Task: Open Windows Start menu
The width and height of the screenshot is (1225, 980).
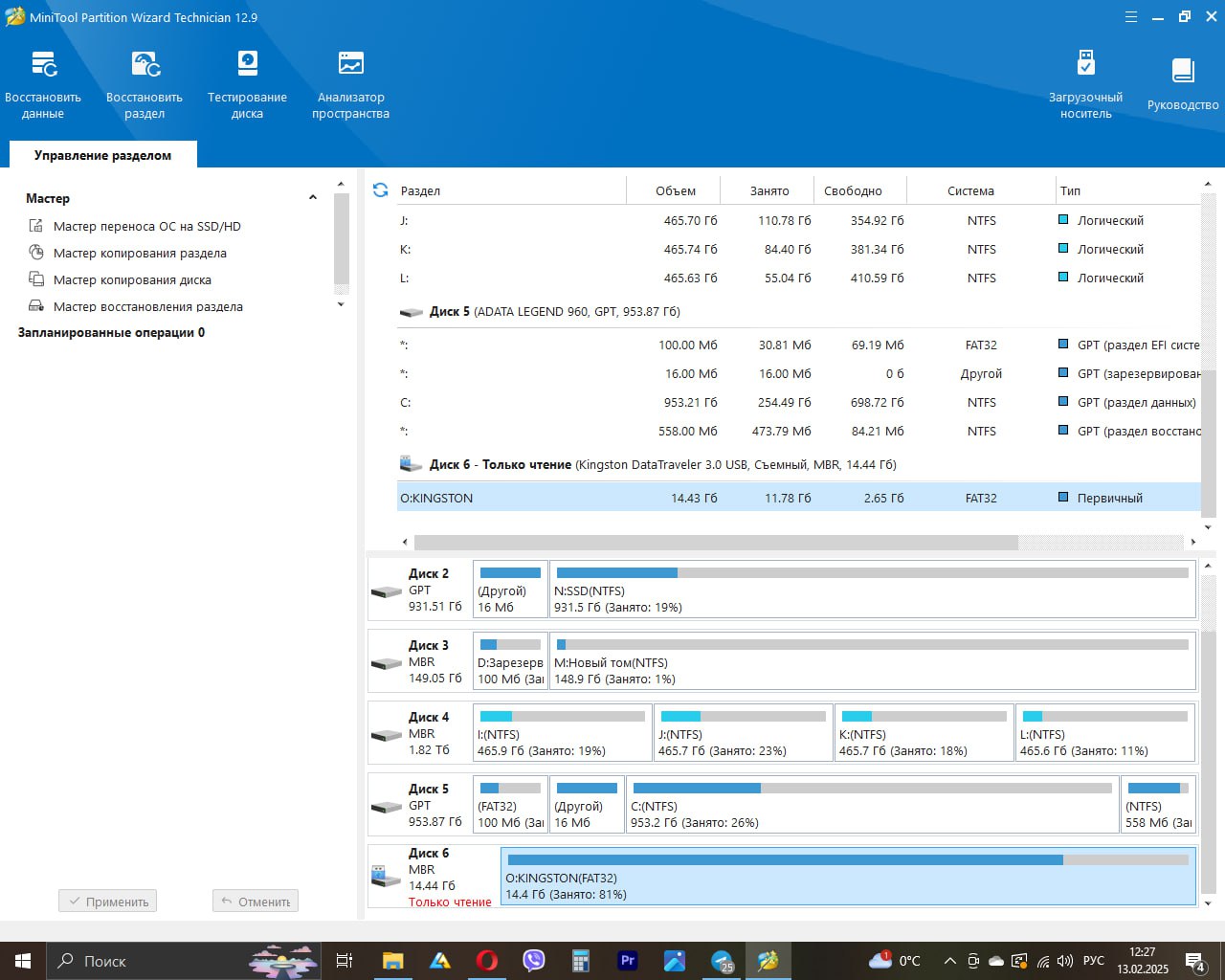Action: (x=23, y=961)
